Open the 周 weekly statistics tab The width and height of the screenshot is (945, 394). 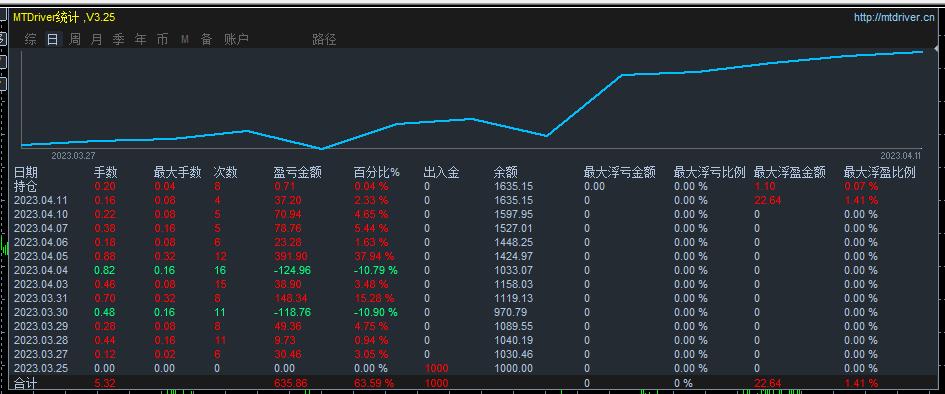tap(75, 40)
